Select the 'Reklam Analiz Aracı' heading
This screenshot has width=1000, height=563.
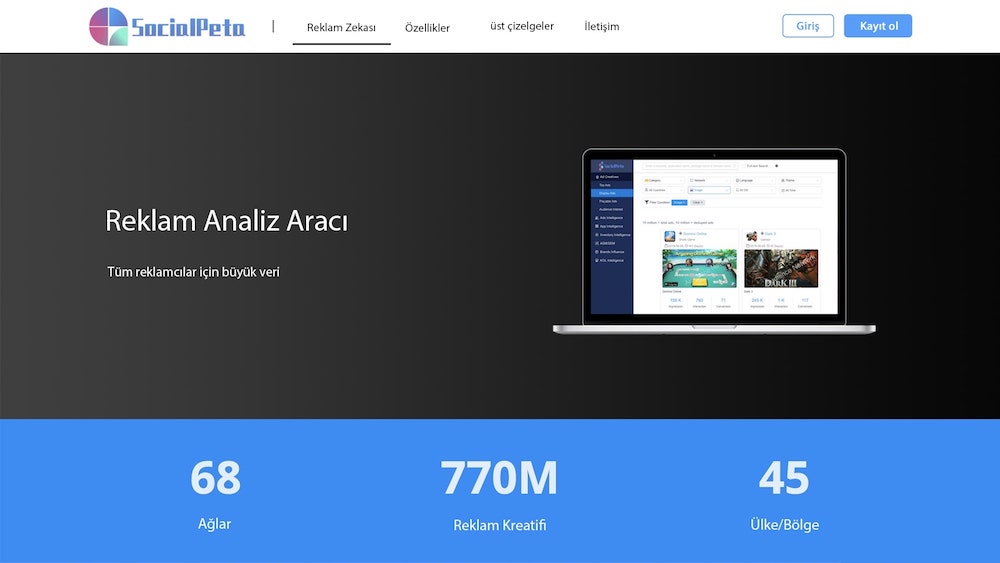(x=226, y=221)
